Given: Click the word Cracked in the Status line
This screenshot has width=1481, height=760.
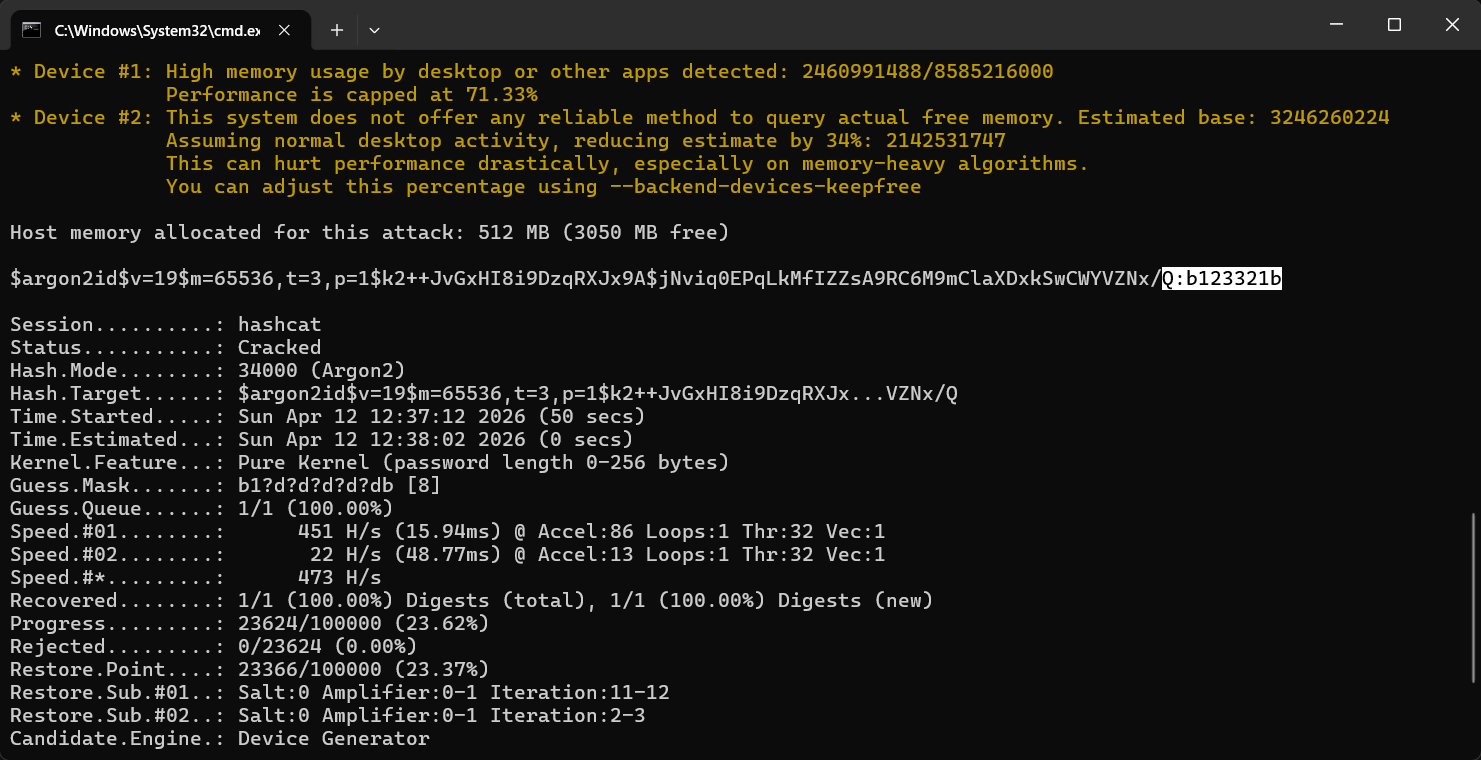Looking at the screenshot, I should point(279,348).
